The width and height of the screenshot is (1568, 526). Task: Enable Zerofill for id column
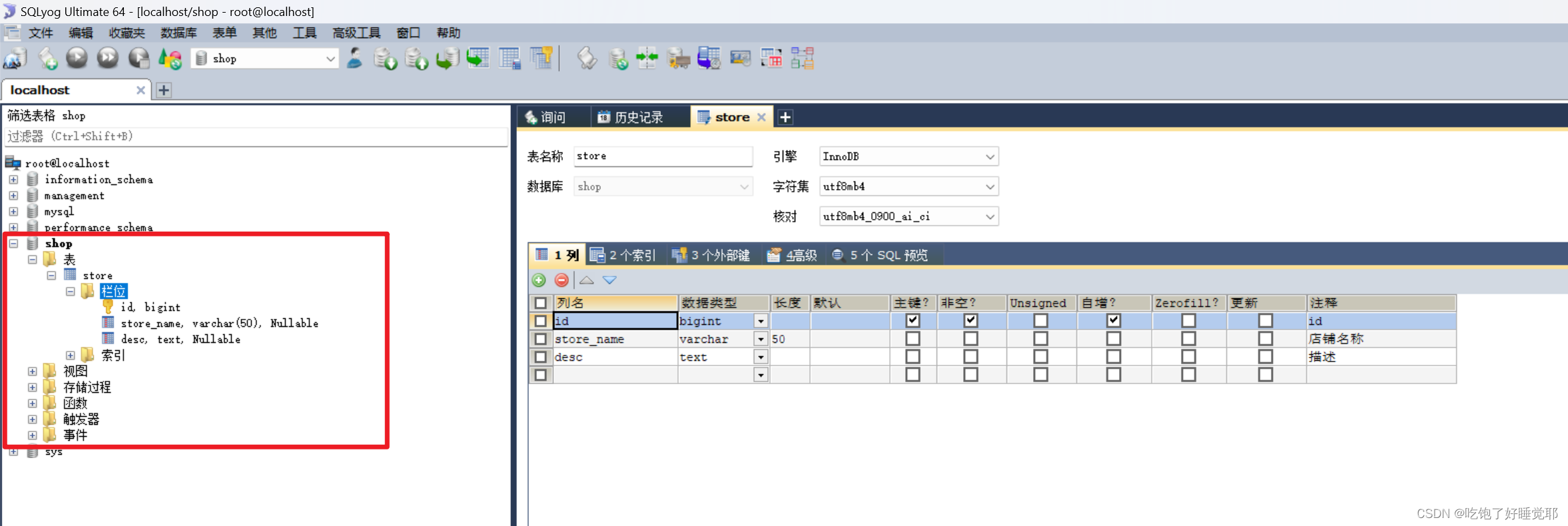(1188, 320)
